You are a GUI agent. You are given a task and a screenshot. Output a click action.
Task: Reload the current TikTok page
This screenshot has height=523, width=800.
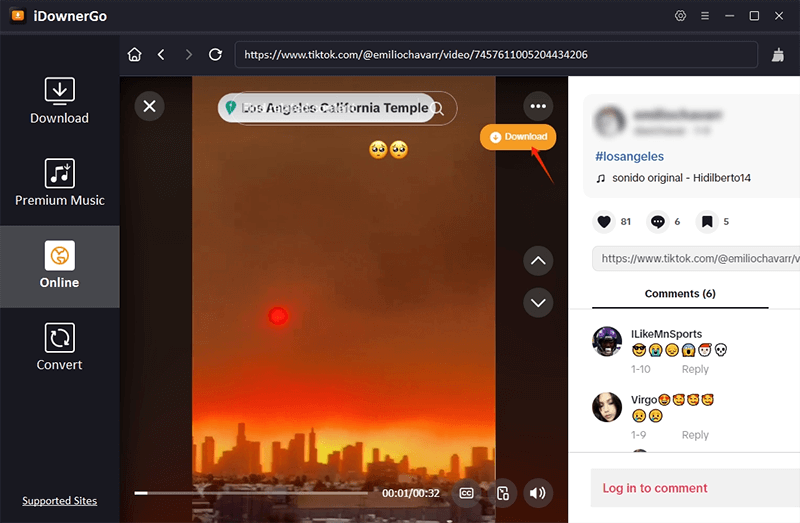click(215, 55)
